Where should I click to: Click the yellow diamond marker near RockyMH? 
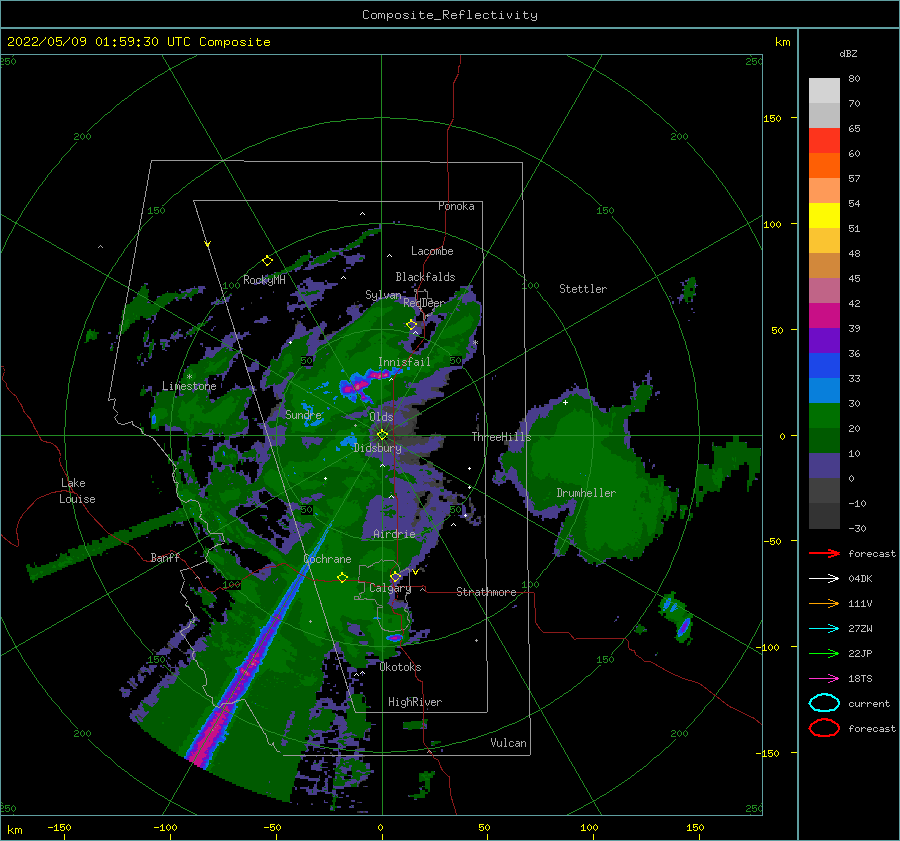click(x=267, y=261)
